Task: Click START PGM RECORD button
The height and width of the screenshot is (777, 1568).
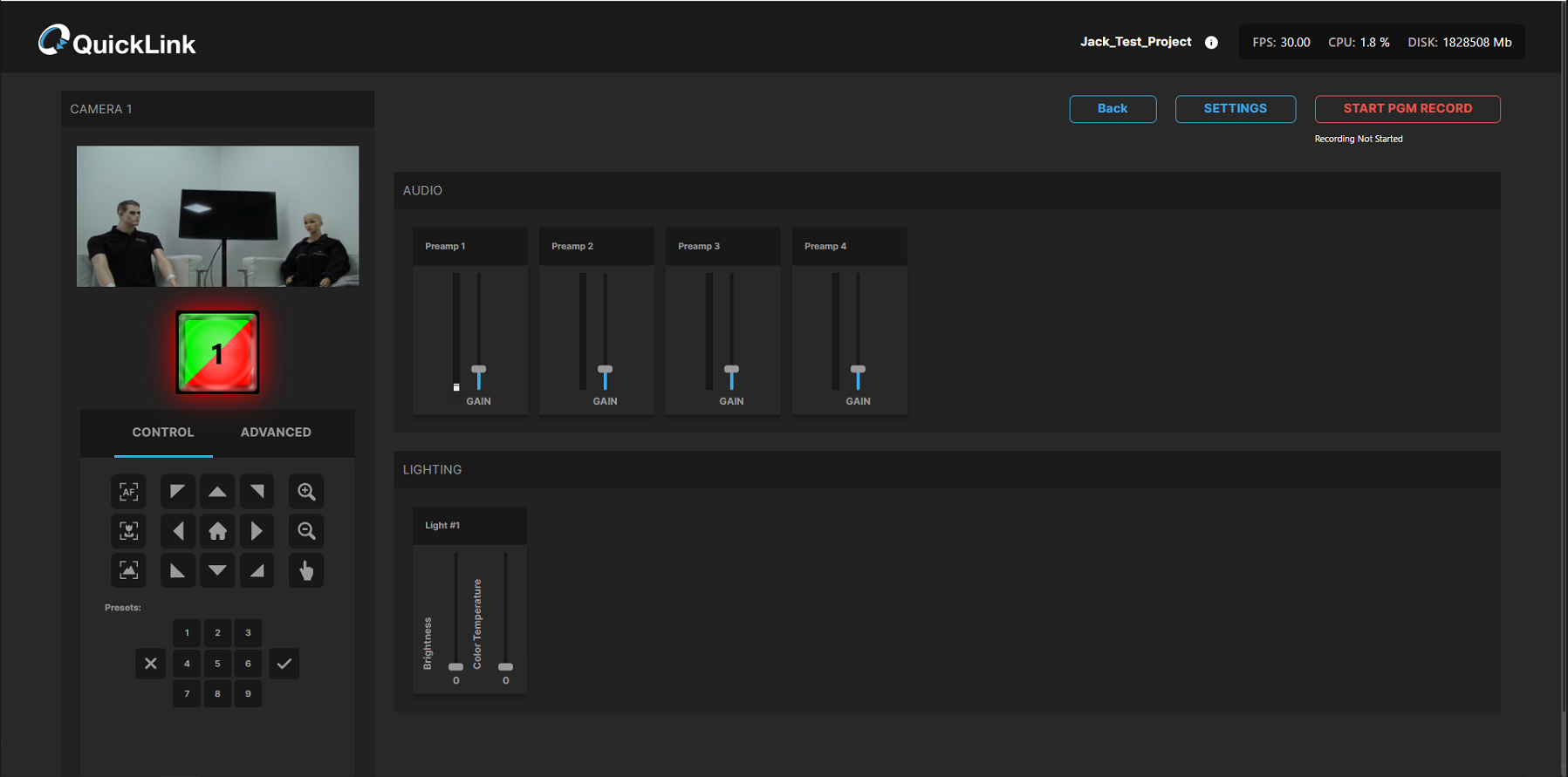Action: [x=1407, y=109]
